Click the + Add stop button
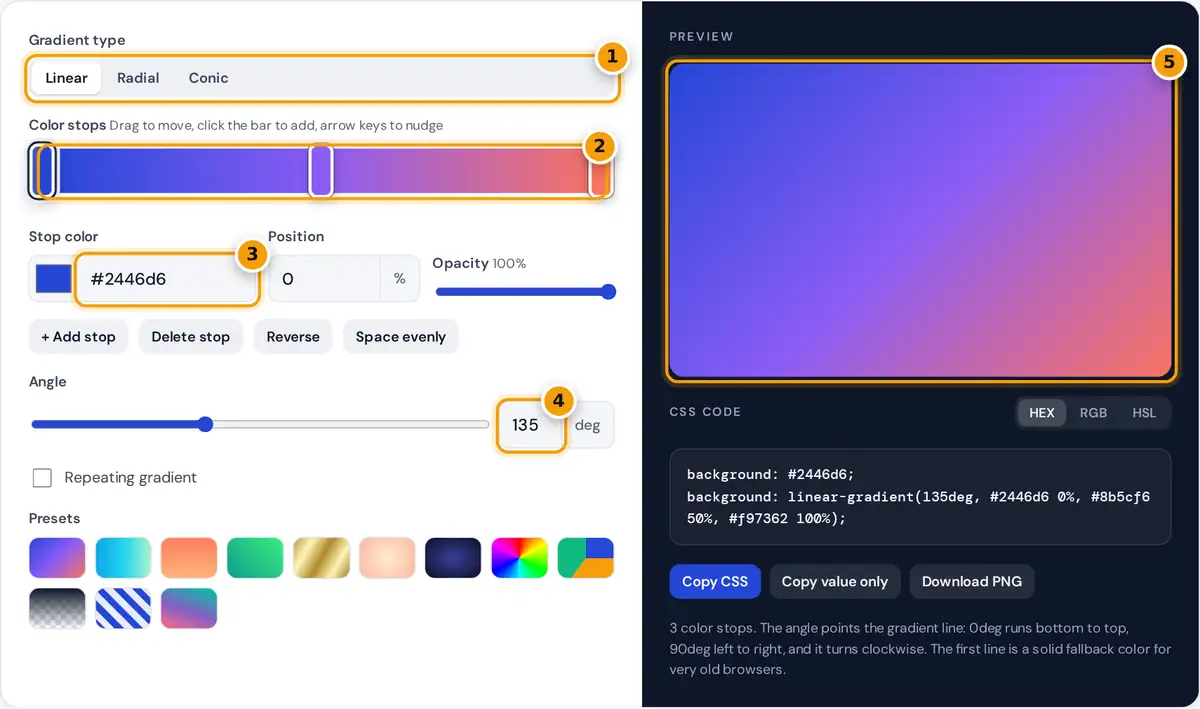 coord(78,337)
